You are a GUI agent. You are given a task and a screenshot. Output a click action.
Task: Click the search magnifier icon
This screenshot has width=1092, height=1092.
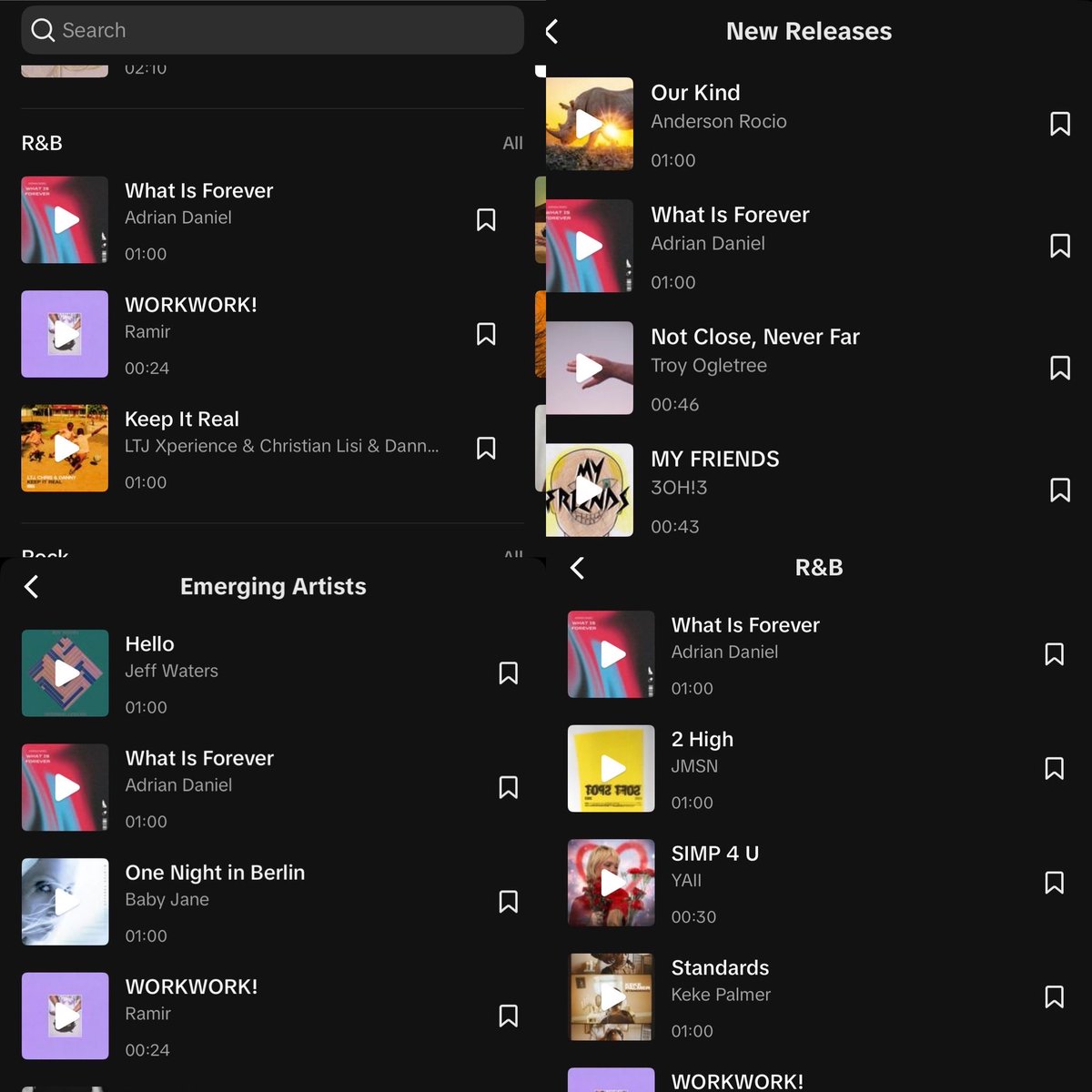[43, 30]
